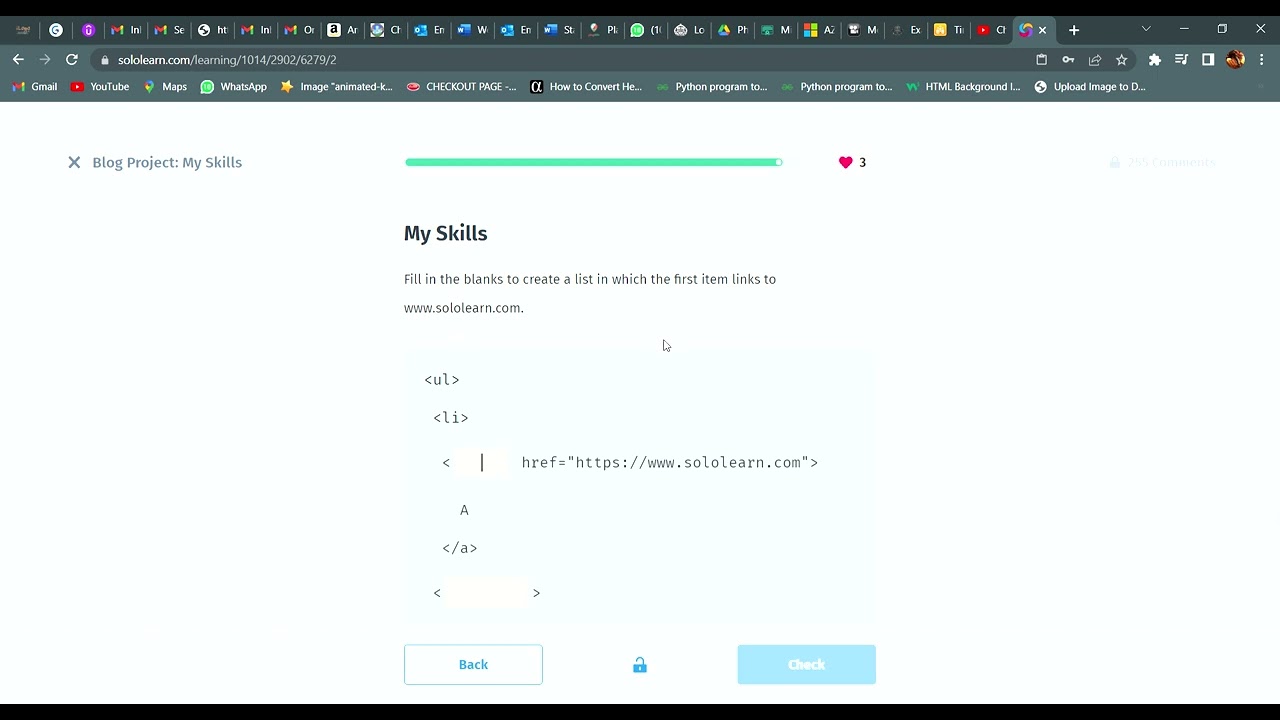Open the CHECKOUT PAGE bookmark
The width and height of the screenshot is (1280, 720).
[x=462, y=87]
